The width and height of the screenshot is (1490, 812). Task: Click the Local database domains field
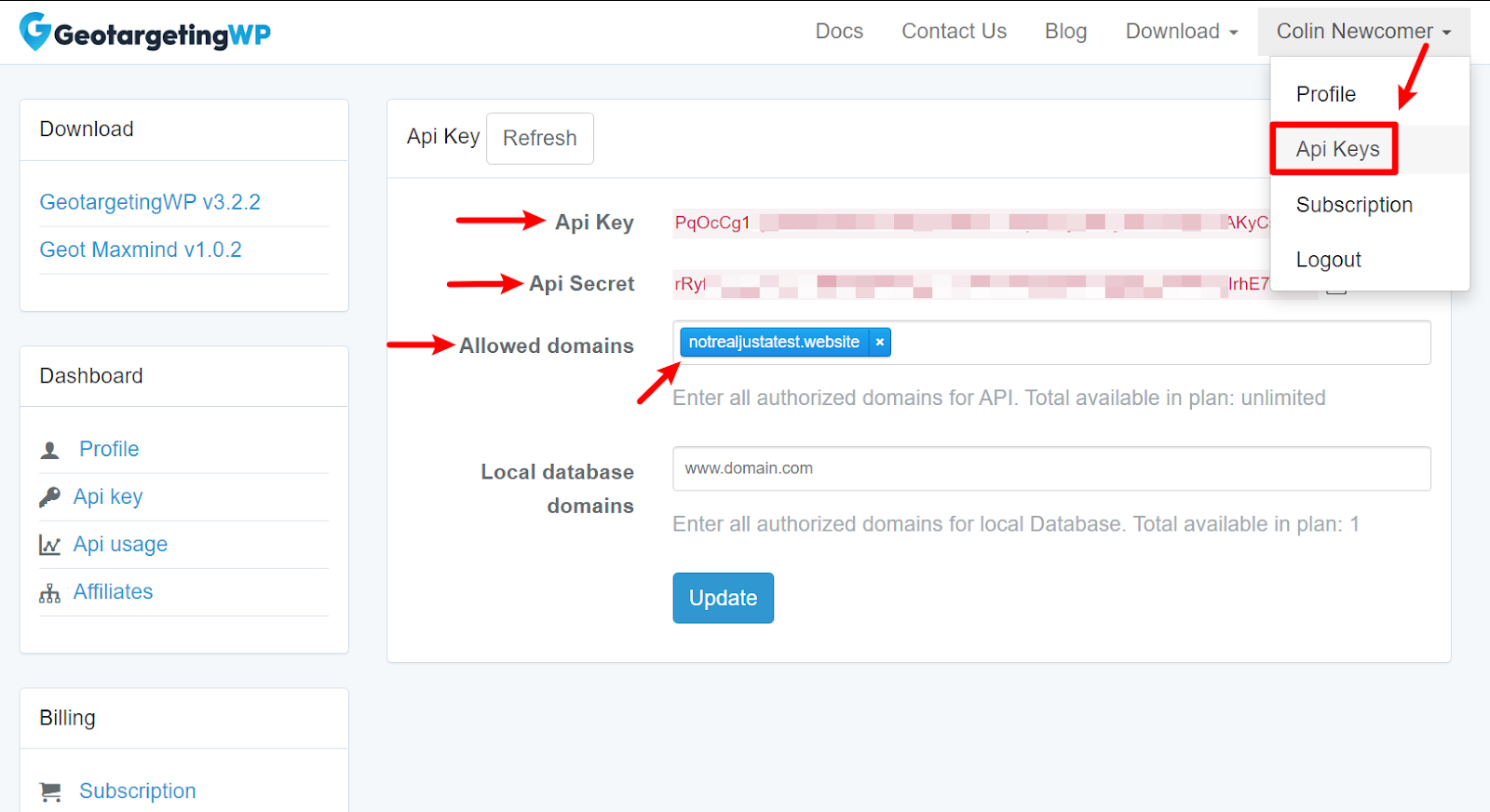[x=1052, y=468]
